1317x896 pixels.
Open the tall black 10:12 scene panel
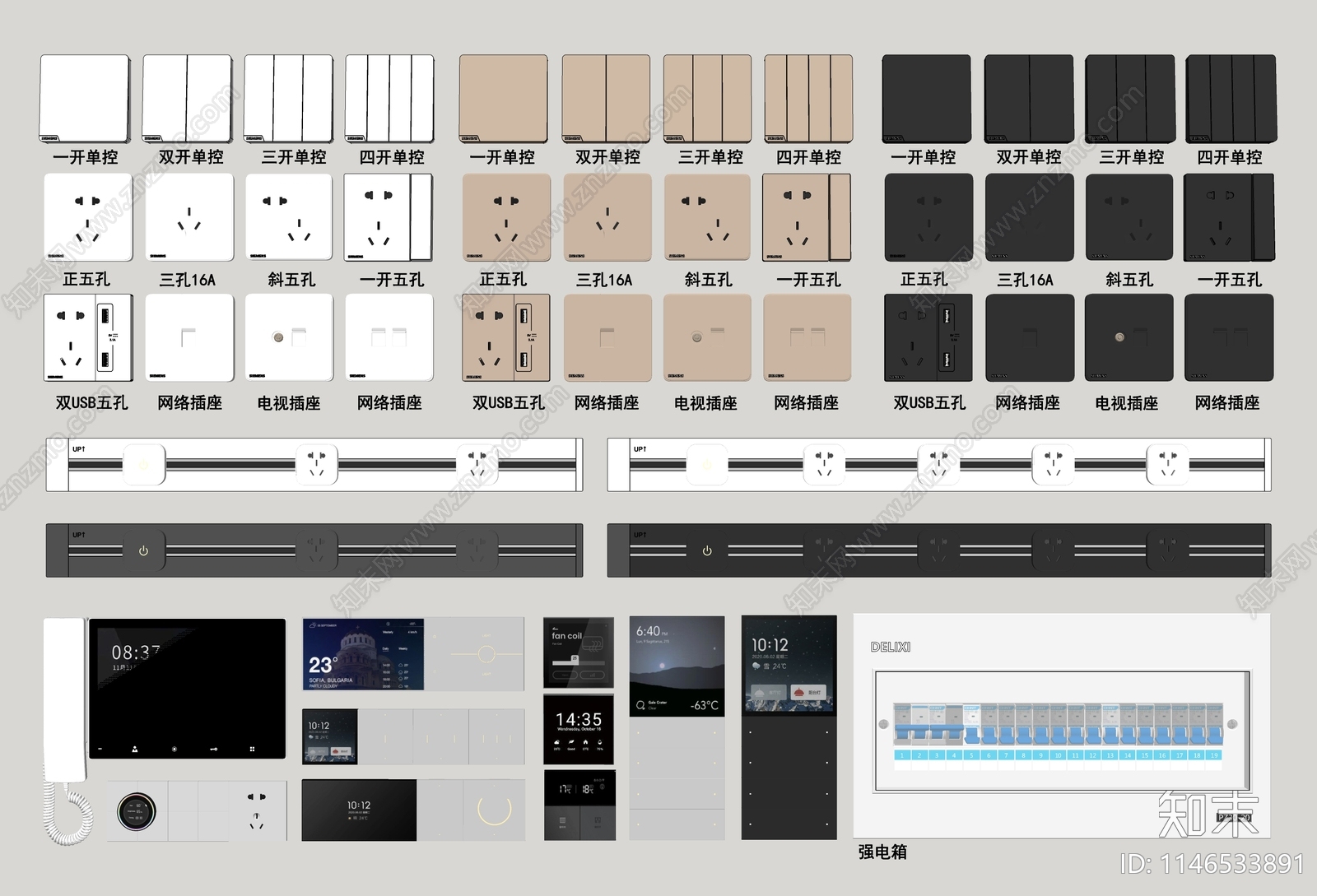point(789,727)
